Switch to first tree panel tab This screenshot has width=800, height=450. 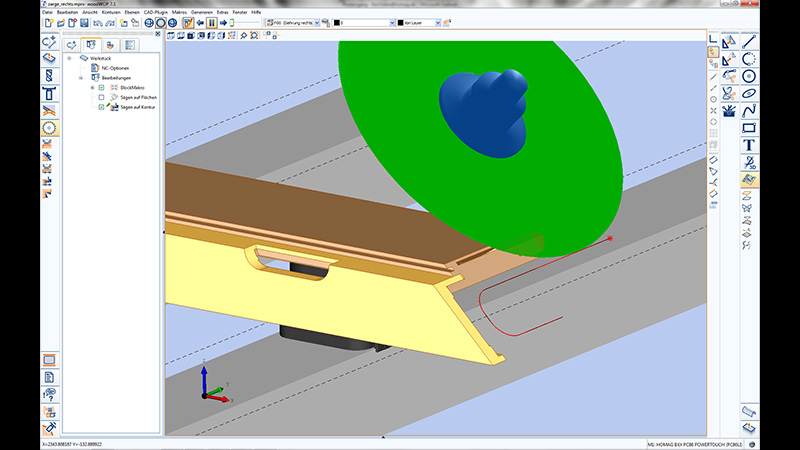(71, 45)
